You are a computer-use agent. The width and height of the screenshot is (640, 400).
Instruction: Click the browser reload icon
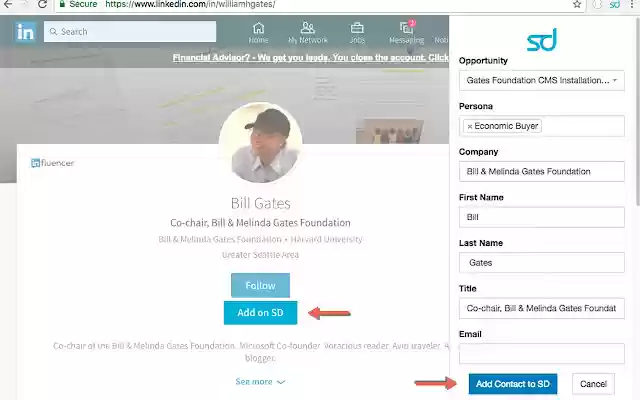(x=42, y=4)
